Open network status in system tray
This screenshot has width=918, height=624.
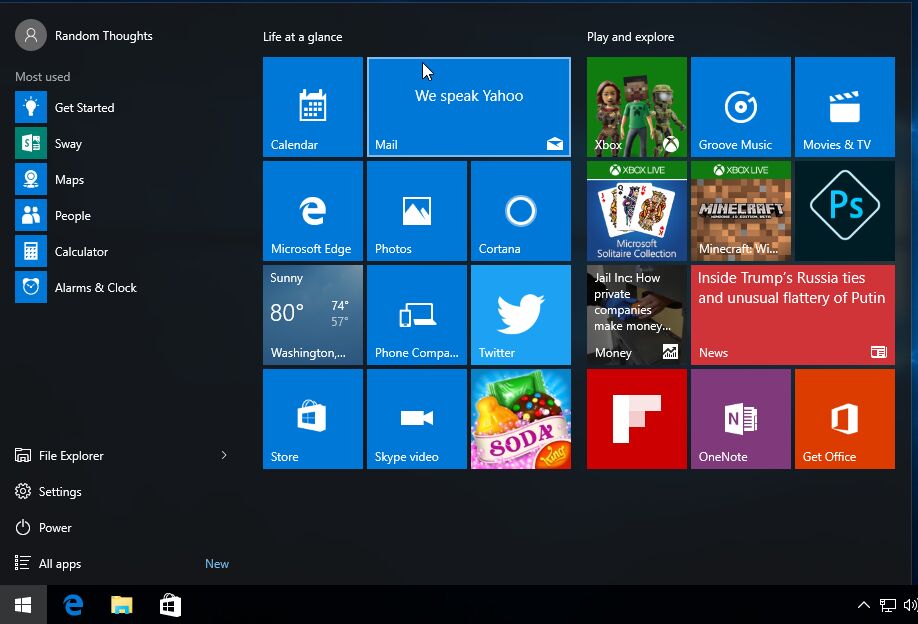tap(888, 605)
